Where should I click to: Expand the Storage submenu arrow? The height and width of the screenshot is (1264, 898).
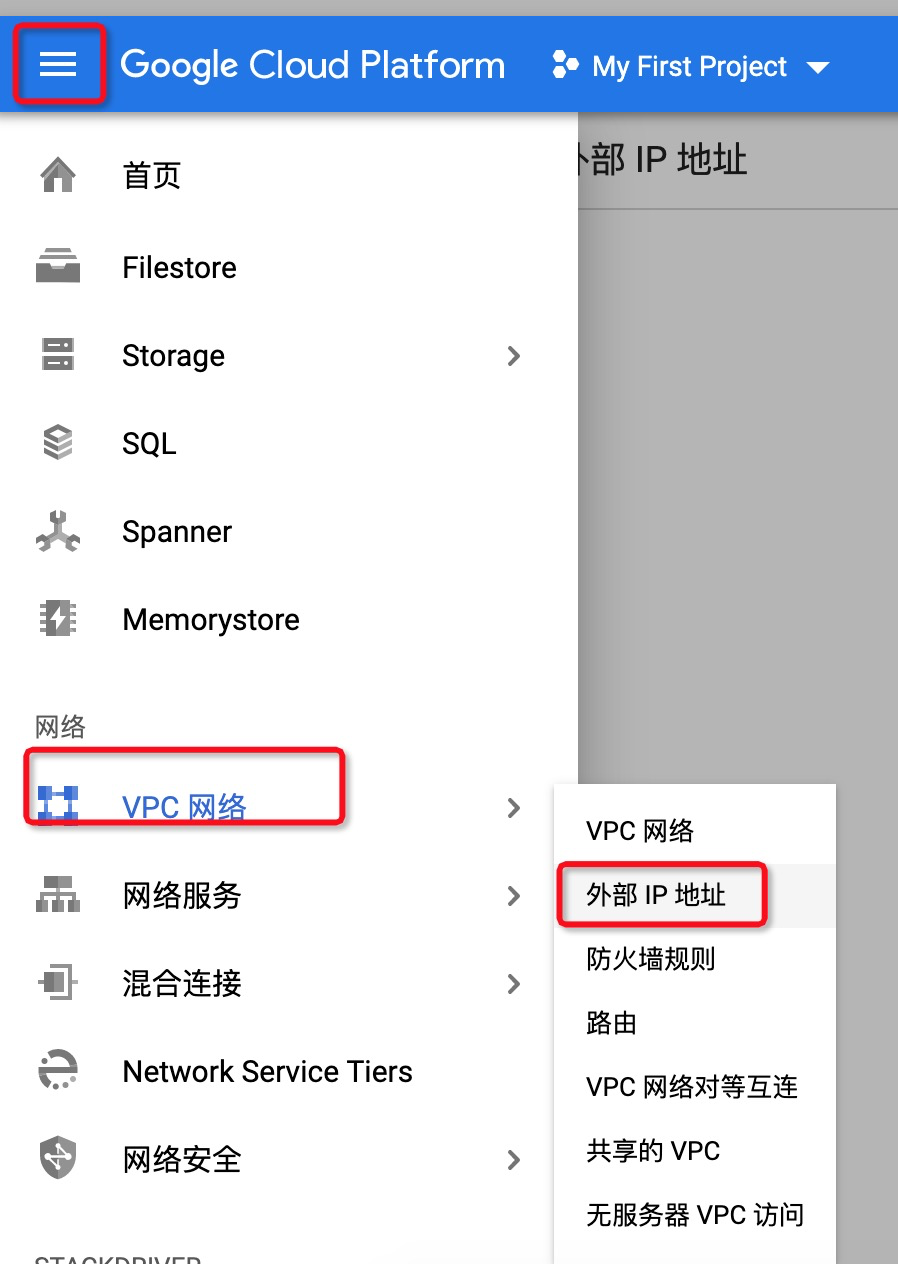(x=514, y=355)
